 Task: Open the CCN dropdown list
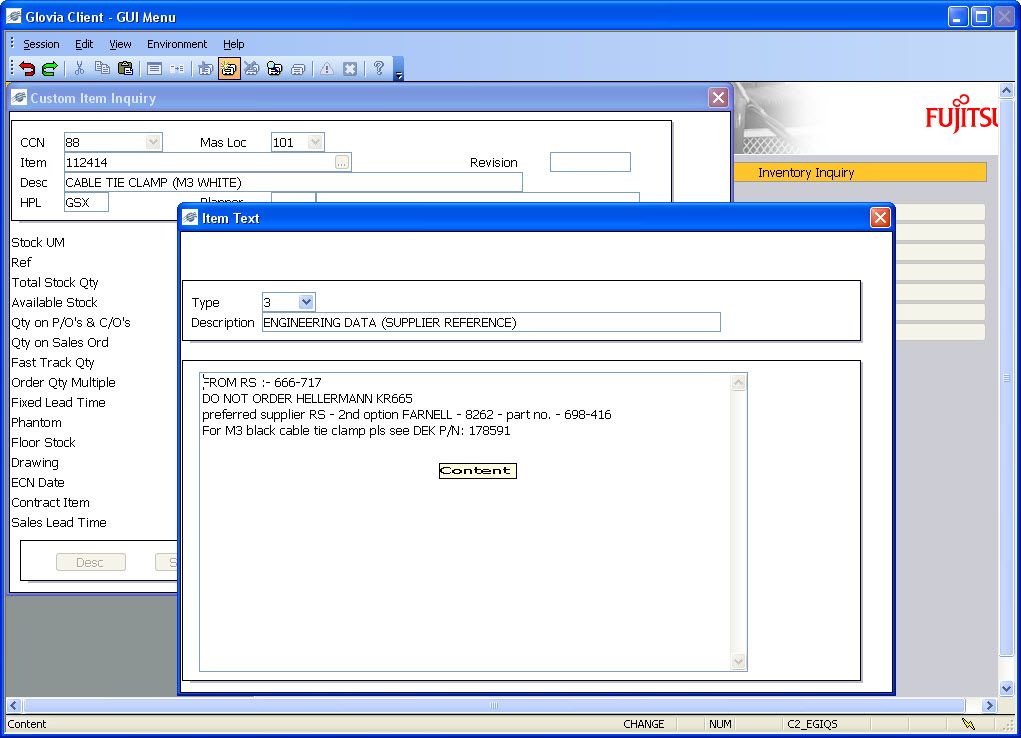[x=153, y=143]
